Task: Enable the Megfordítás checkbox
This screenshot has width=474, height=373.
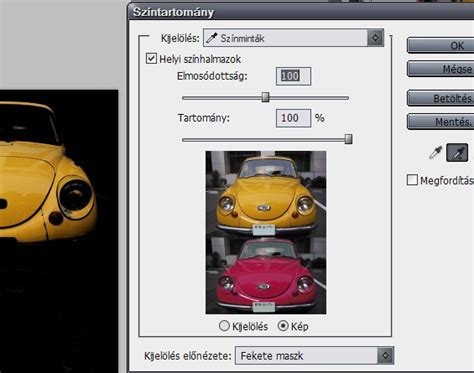Action: click(412, 180)
